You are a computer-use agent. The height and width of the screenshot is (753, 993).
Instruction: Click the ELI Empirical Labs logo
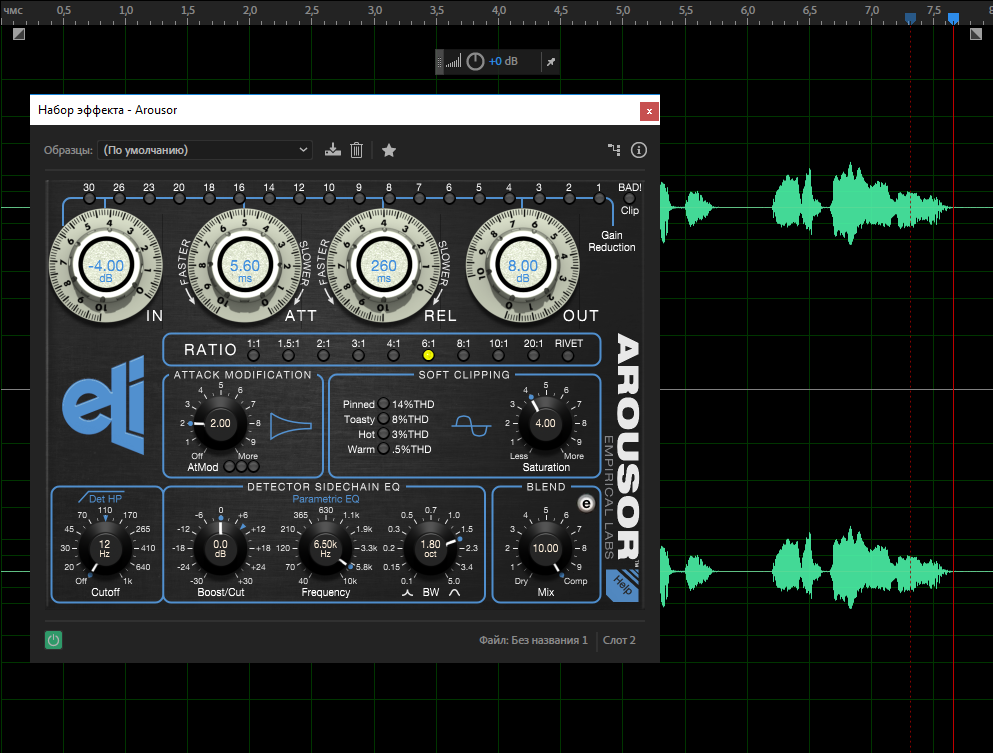(104, 405)
